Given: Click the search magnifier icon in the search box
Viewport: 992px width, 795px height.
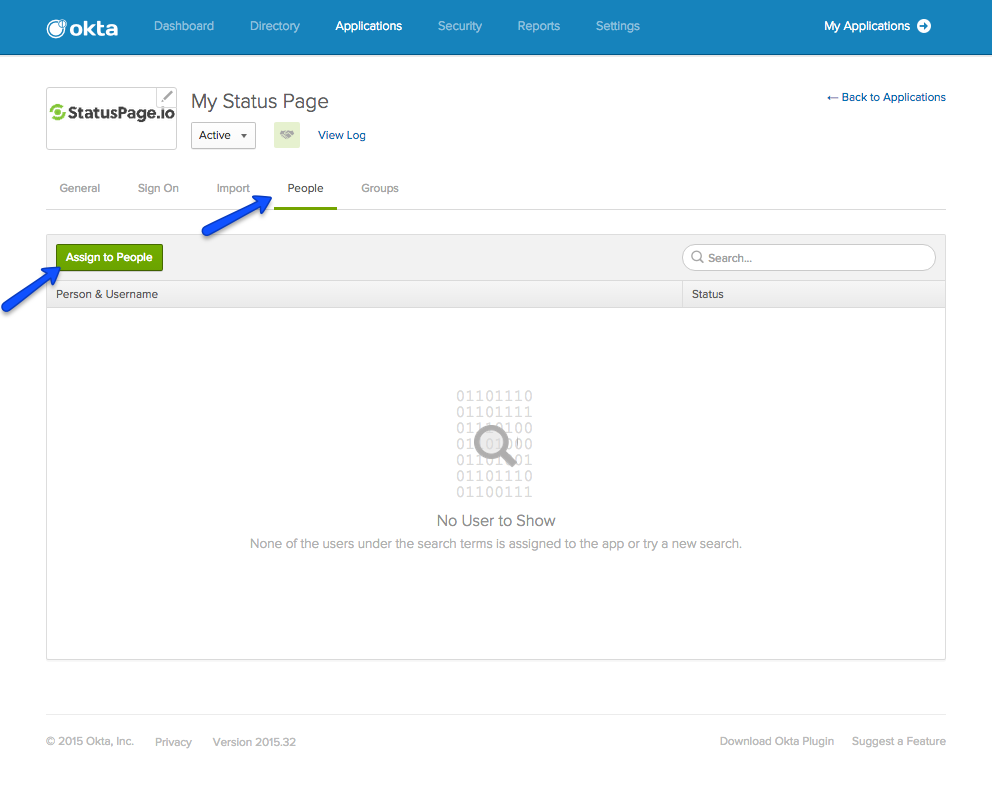Looking at the screenshot, I should pyautogui.click(x=697, y=257).
